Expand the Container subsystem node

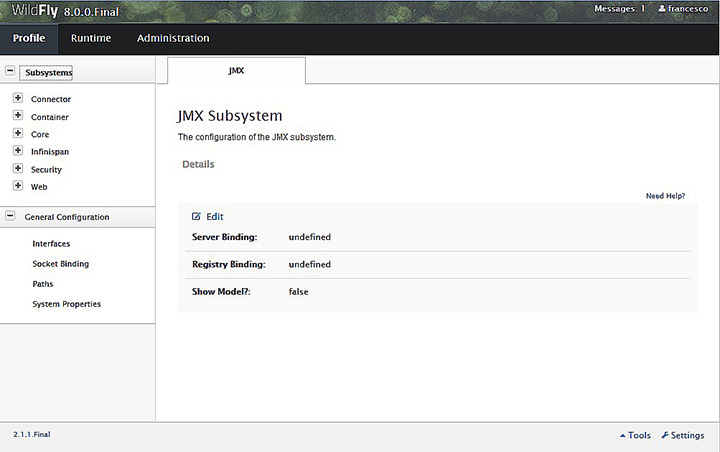click(18, 115)
